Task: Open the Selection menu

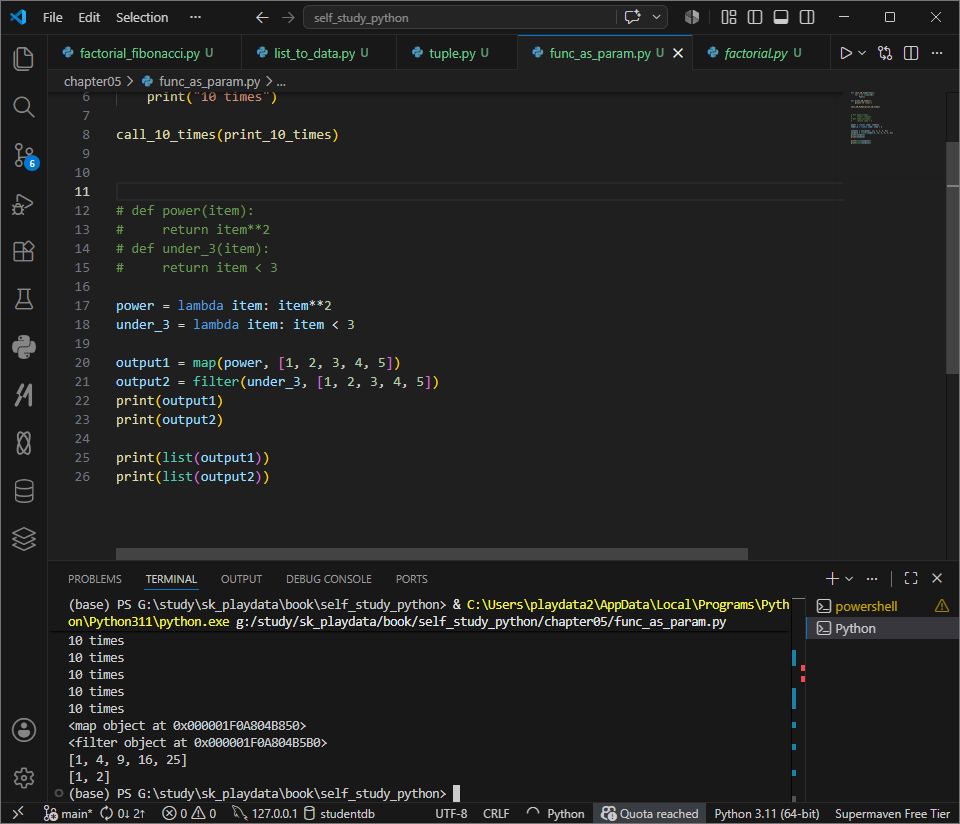Action: (142, 17)
